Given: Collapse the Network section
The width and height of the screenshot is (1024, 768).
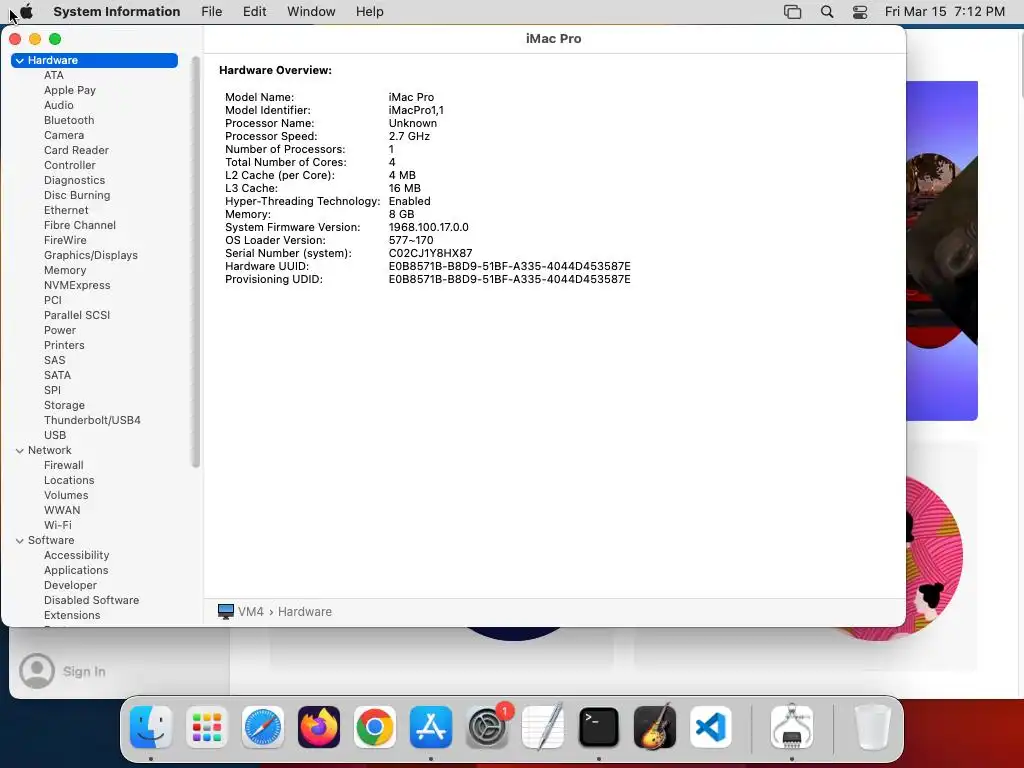Looking at the screenshot, I should tap(20, 451).
